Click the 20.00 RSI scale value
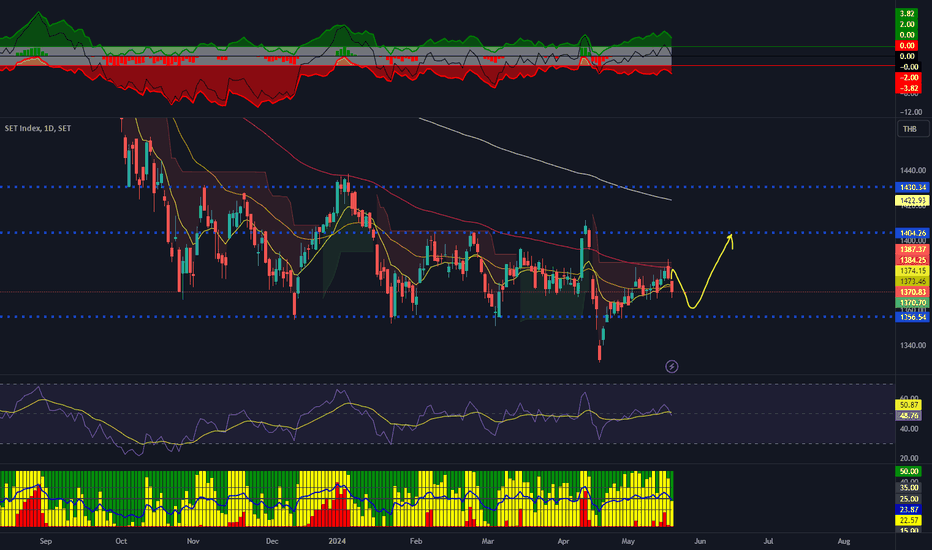 [x=909, y=458]
